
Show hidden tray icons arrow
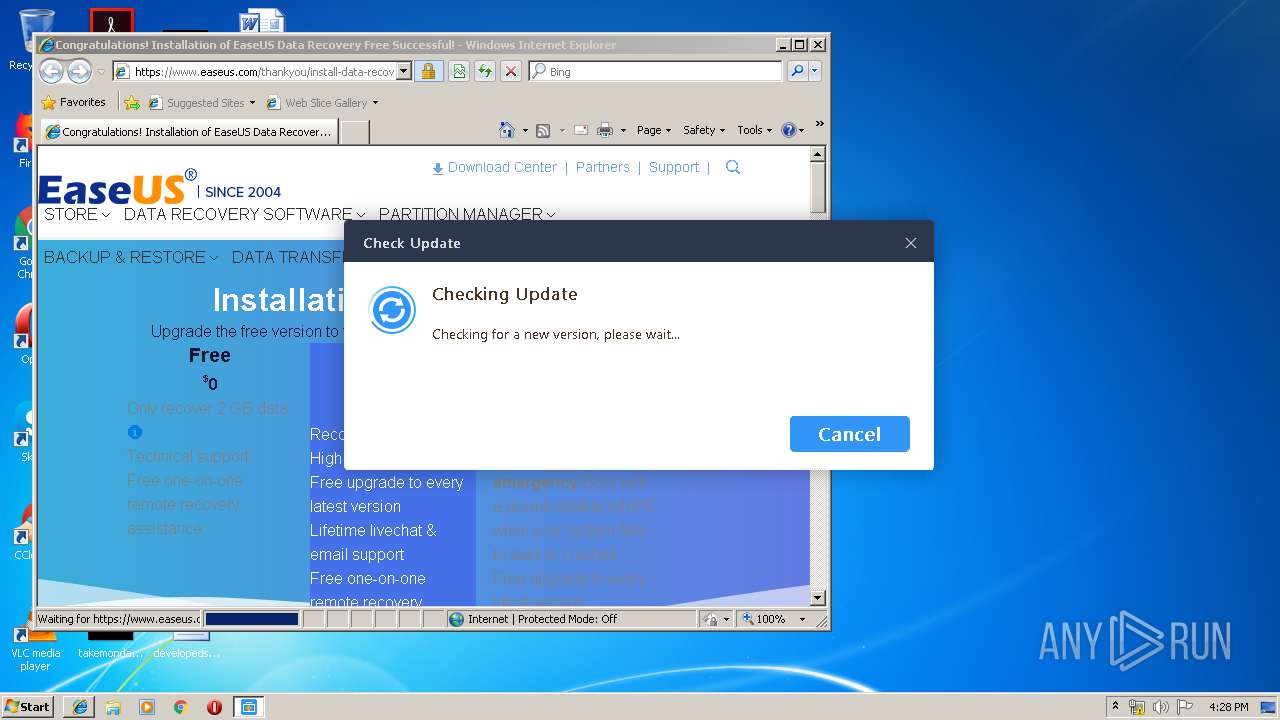click(1115, 706)
